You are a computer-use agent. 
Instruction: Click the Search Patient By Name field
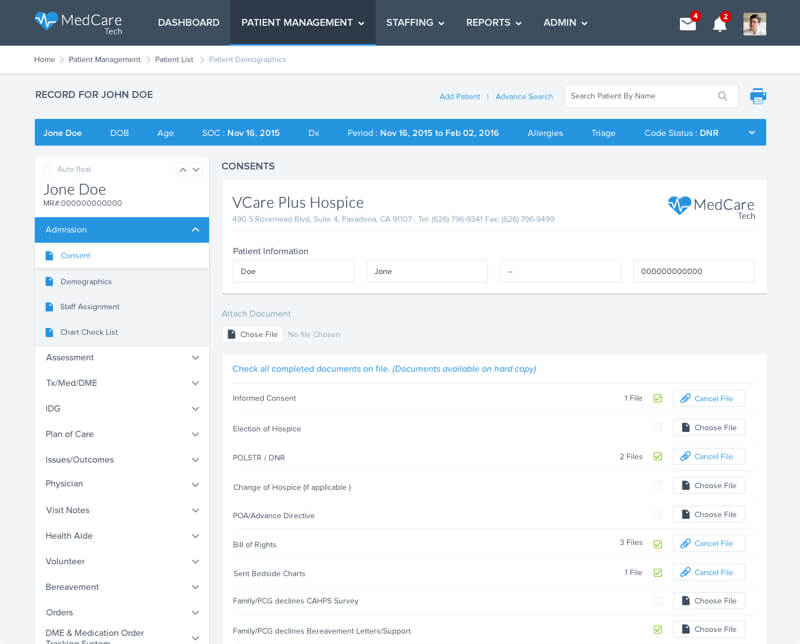(x=652, y=96)
